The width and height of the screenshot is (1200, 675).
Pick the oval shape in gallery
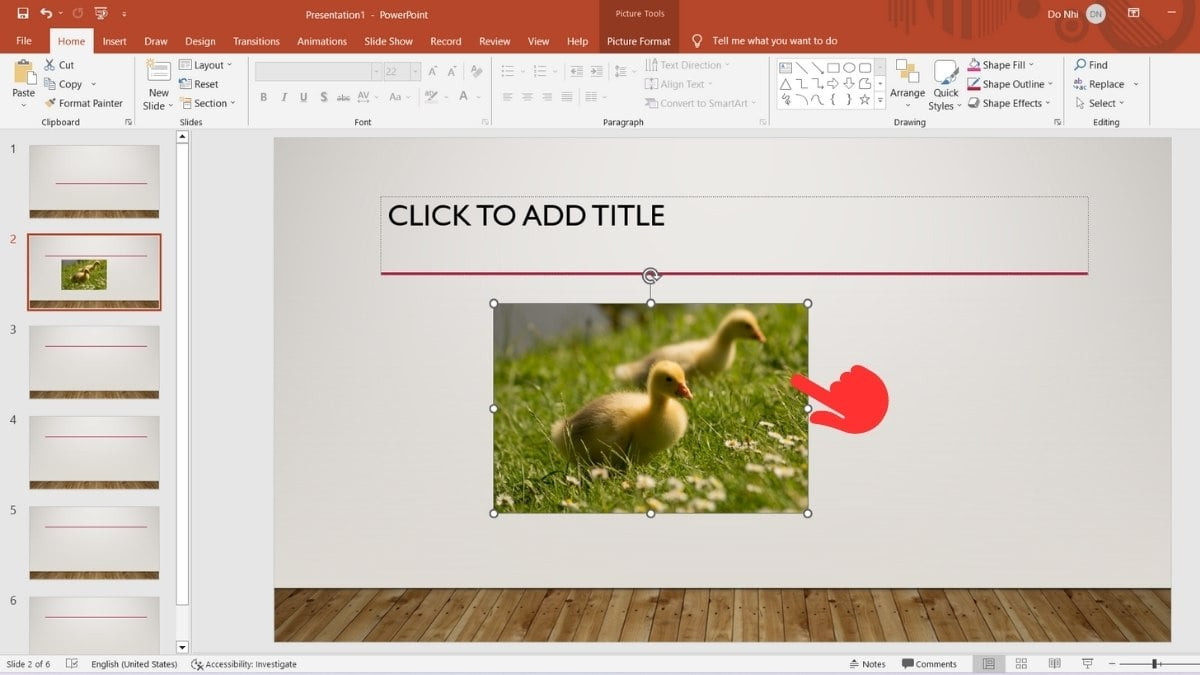[x=849, y=68]
